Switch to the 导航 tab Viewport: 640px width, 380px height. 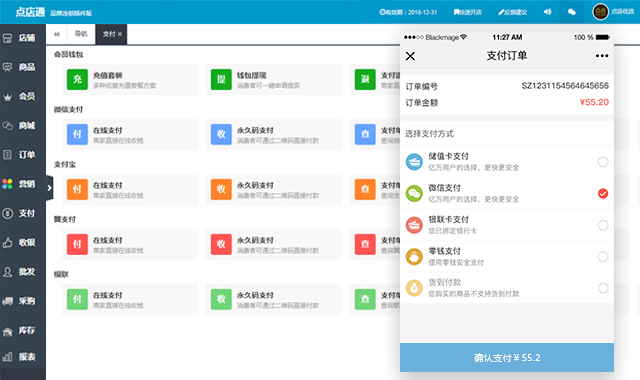coord(81,34)
